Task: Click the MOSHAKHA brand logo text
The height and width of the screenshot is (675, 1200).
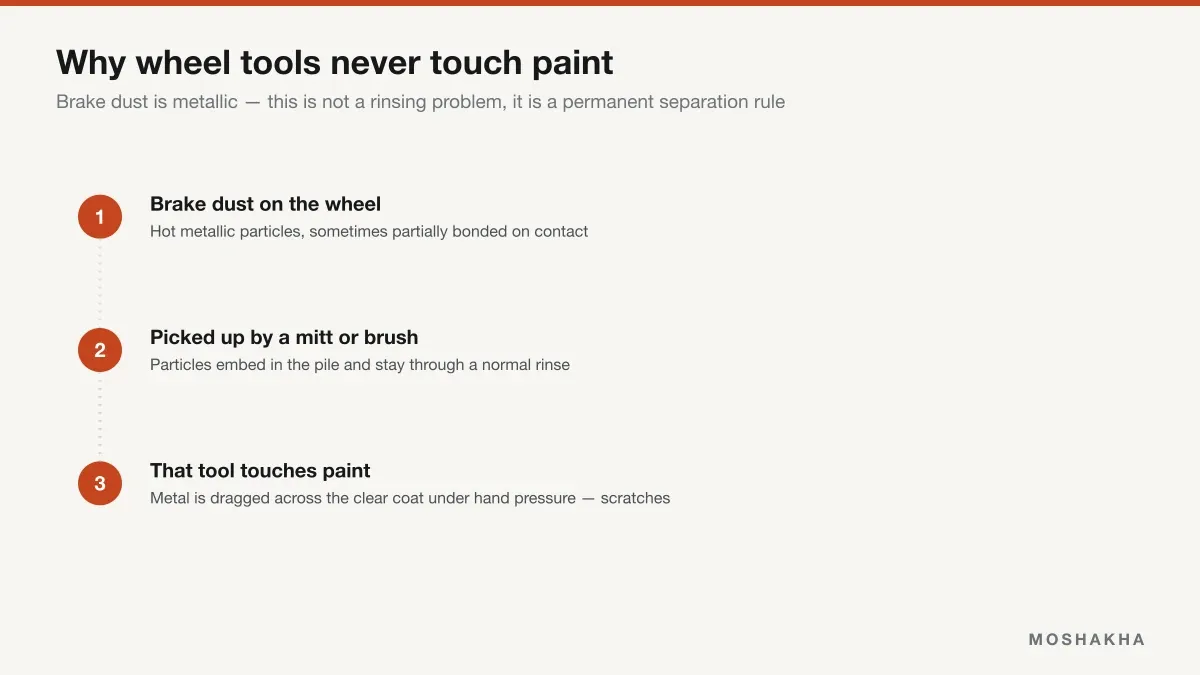Action: pos(1087,640)
